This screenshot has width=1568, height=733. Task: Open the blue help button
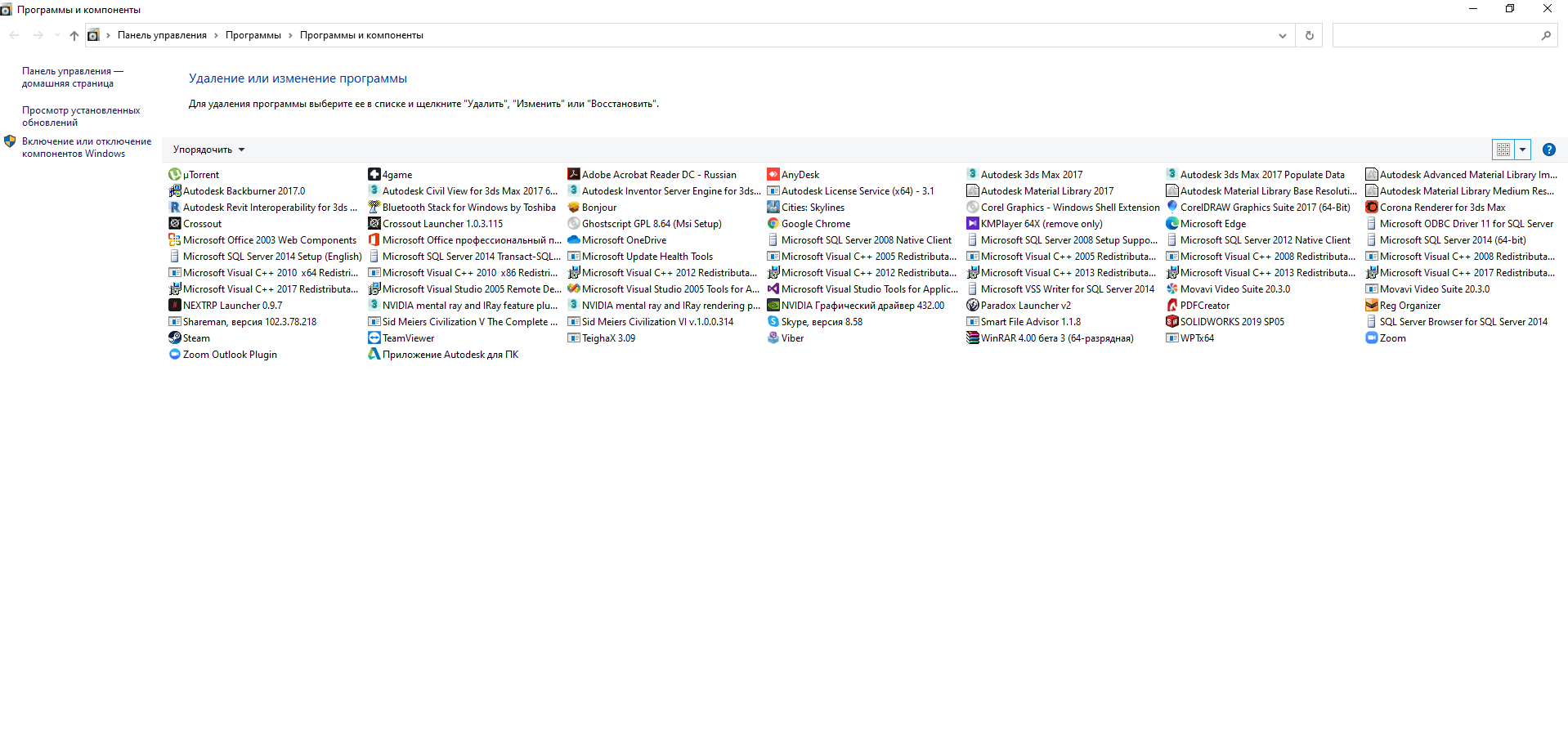coord(1548,150)
